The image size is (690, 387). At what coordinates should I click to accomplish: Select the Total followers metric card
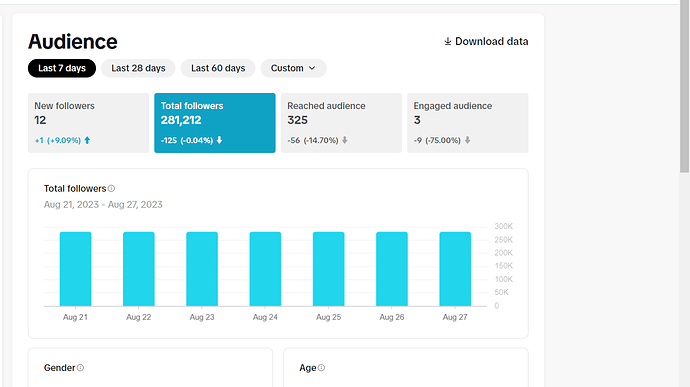(215, 123)
